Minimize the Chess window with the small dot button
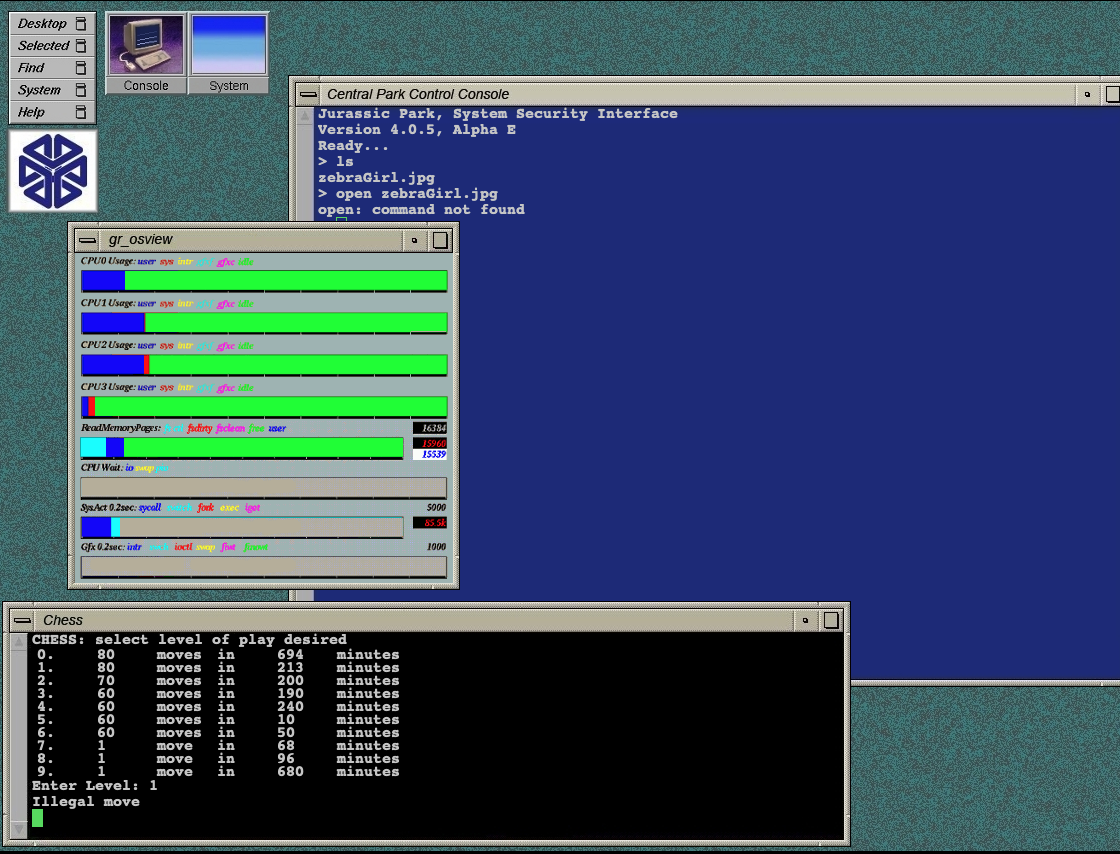Viewport: 1120px width, 854px height. tap(805, 621)
